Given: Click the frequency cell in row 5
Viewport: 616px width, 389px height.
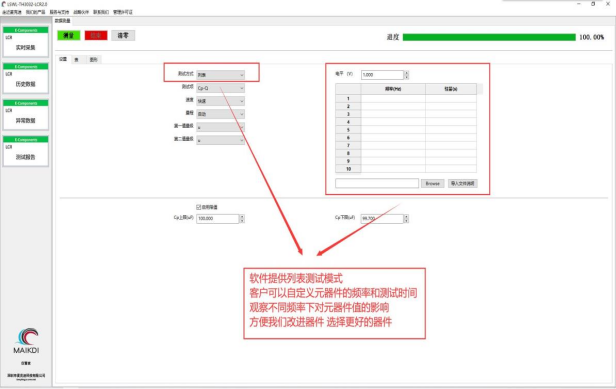Looking at the screenshot, I should [393, 130].
